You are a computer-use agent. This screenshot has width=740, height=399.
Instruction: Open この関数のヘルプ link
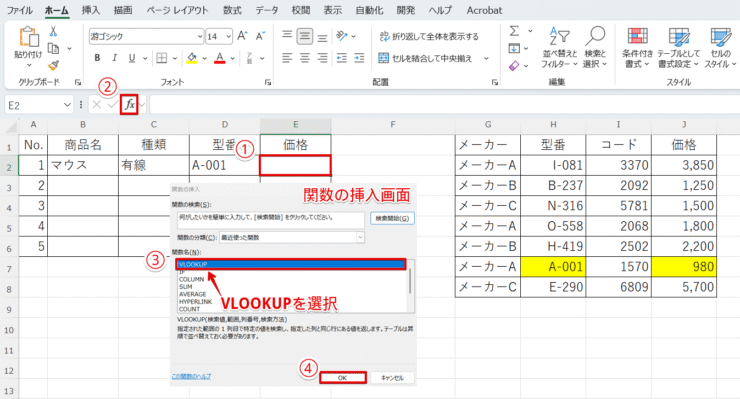coord(191,376)
